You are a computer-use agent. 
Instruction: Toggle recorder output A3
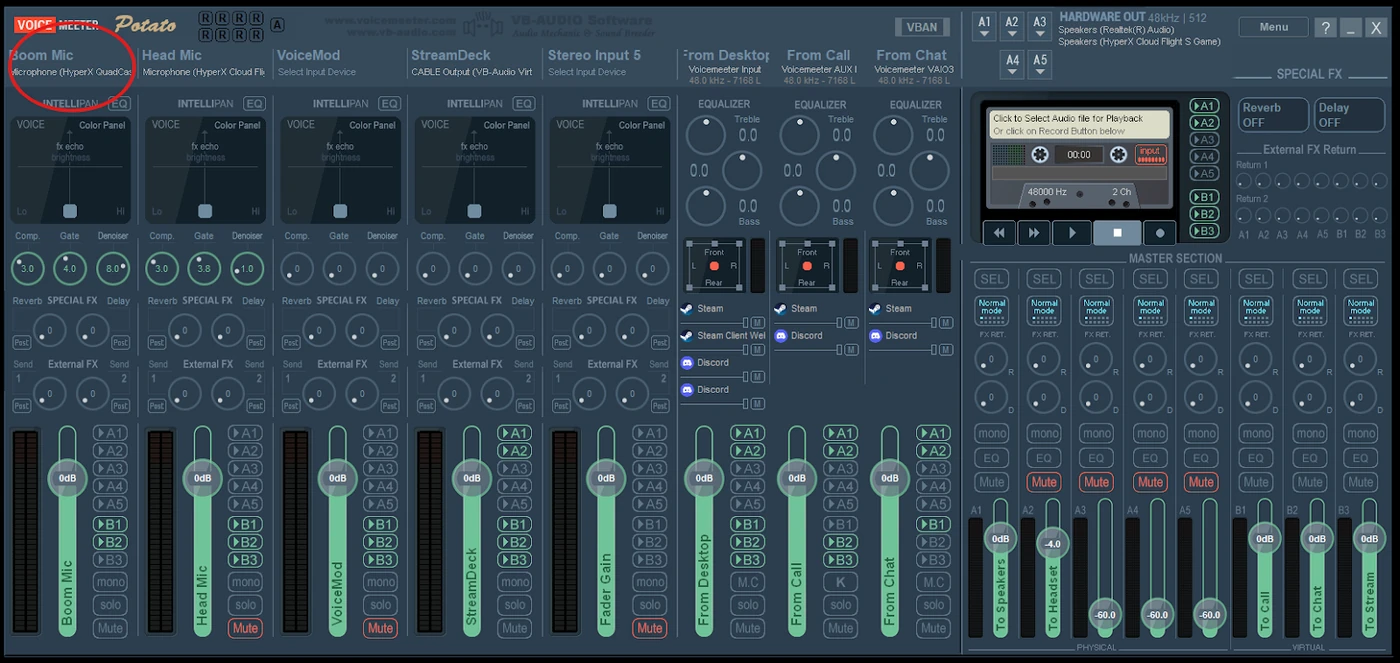click(x=1205, y=140)
